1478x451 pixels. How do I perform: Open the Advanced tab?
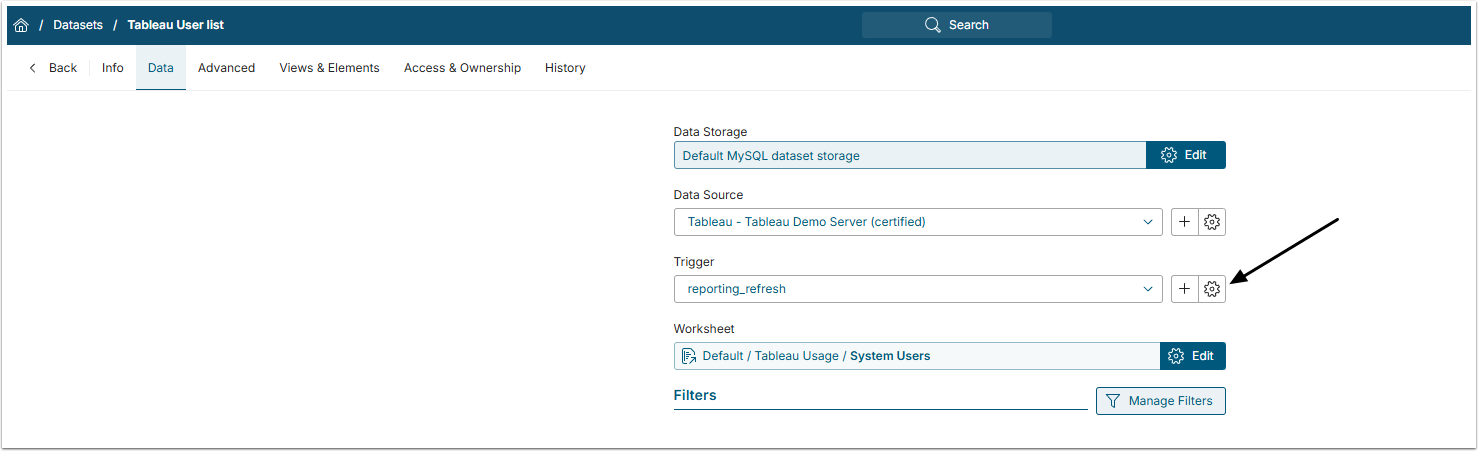tap(226, 68)
